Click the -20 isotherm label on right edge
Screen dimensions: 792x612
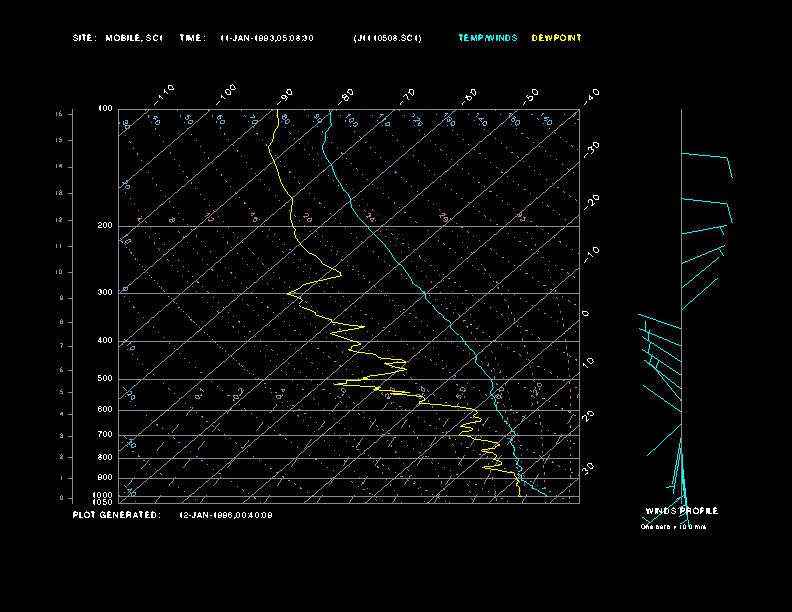tap(591, 202)
